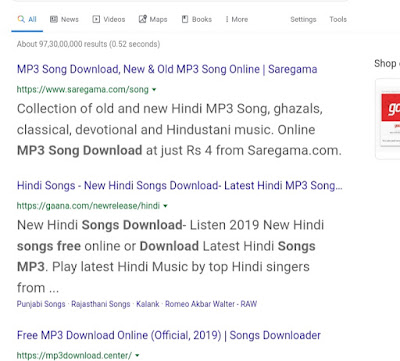The height and width of the screenshot is (361, 400).
Task: Click the book icon for Books
Action: pyautogui.click(x=185, y=19)
